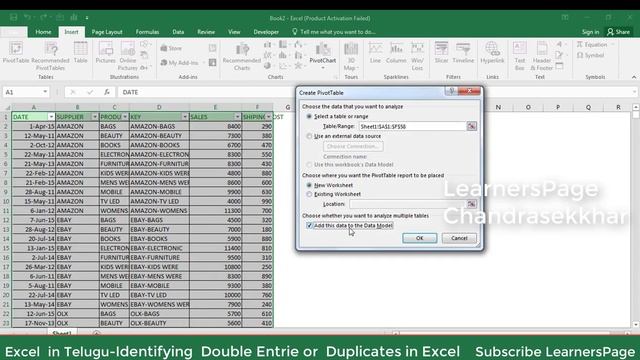The width and height of the screenshot is (640, 360).
Task: Click Cancel in Create PivotTable dialog
Action: pyautogui.click(x=459, y=238)
